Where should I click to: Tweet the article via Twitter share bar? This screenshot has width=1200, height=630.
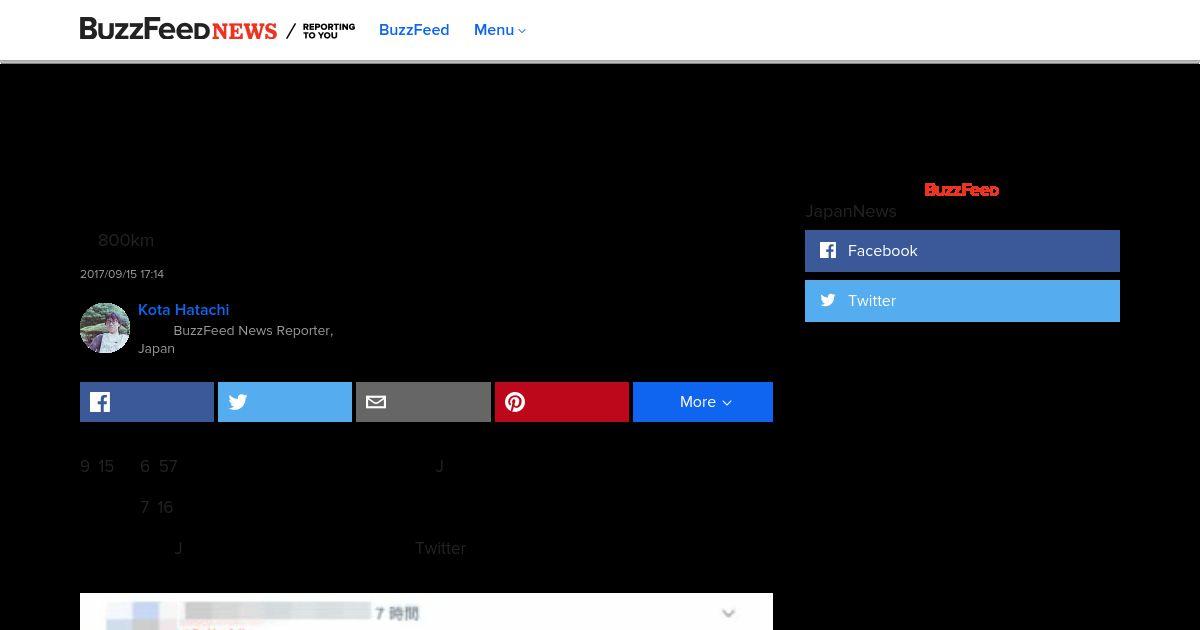click(x=285, y=402)
